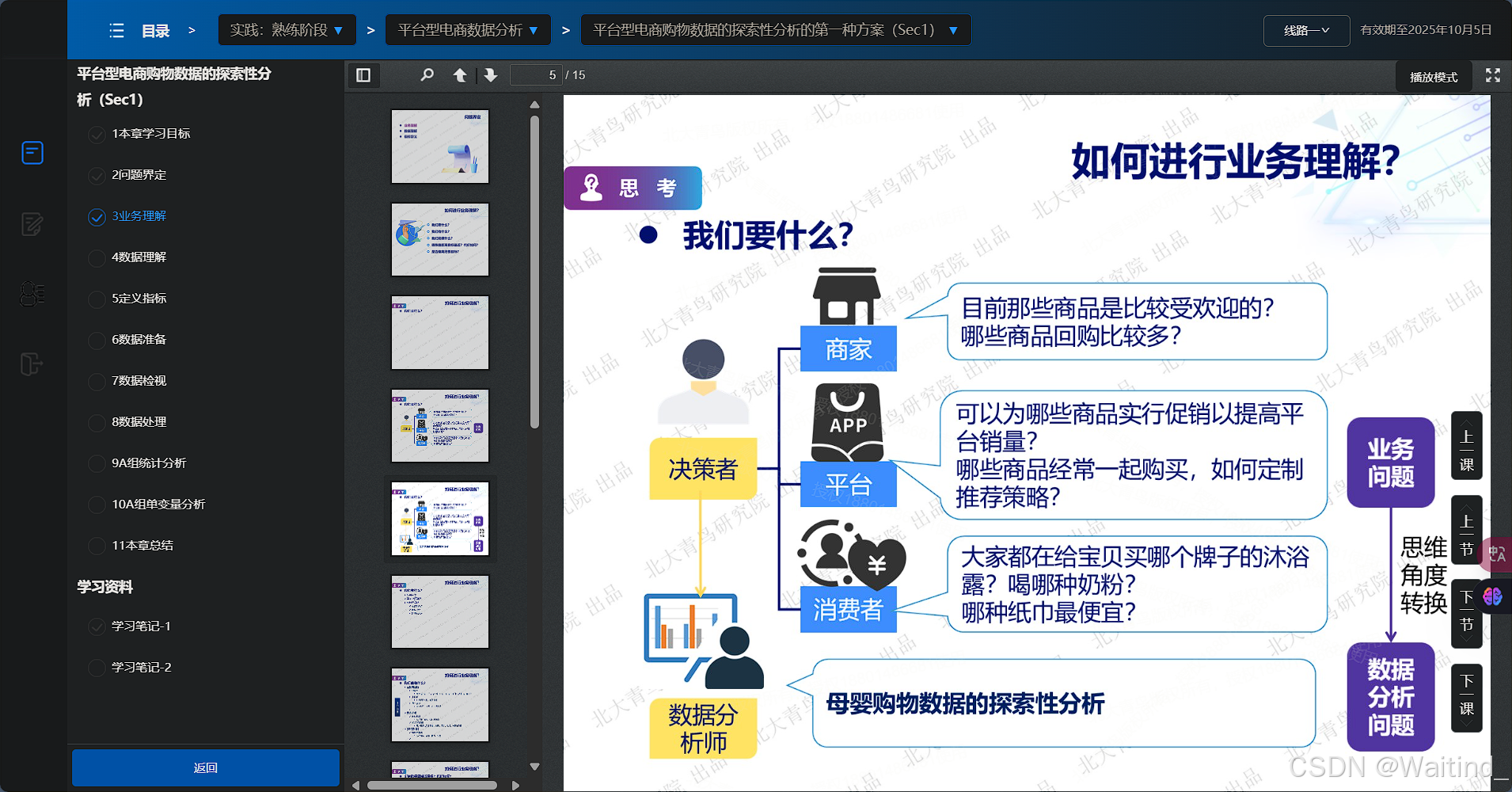Enter fullscreen using the expand icon

[1493, 75]
